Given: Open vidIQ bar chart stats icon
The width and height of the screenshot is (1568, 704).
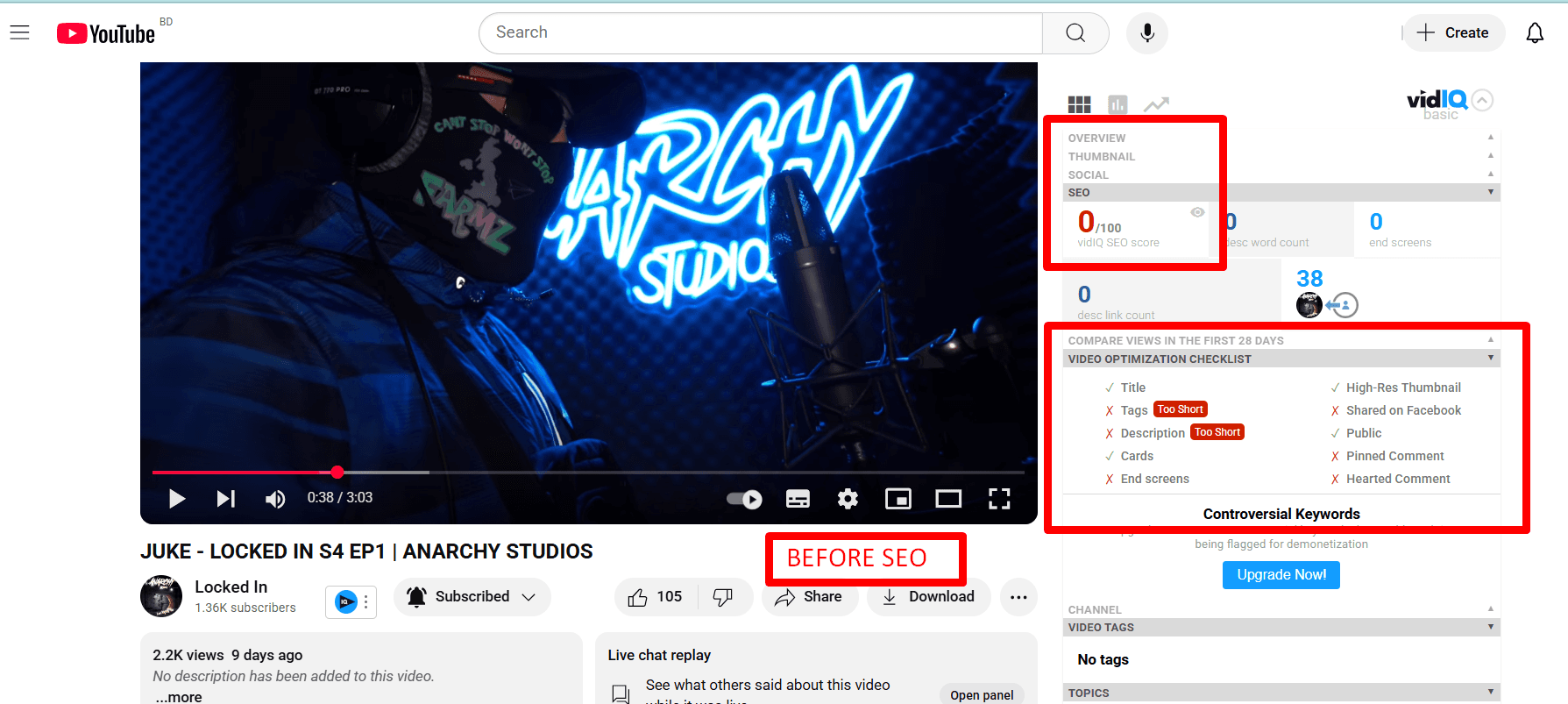Looking at the screenshot, I should (x=1117, y=104).
